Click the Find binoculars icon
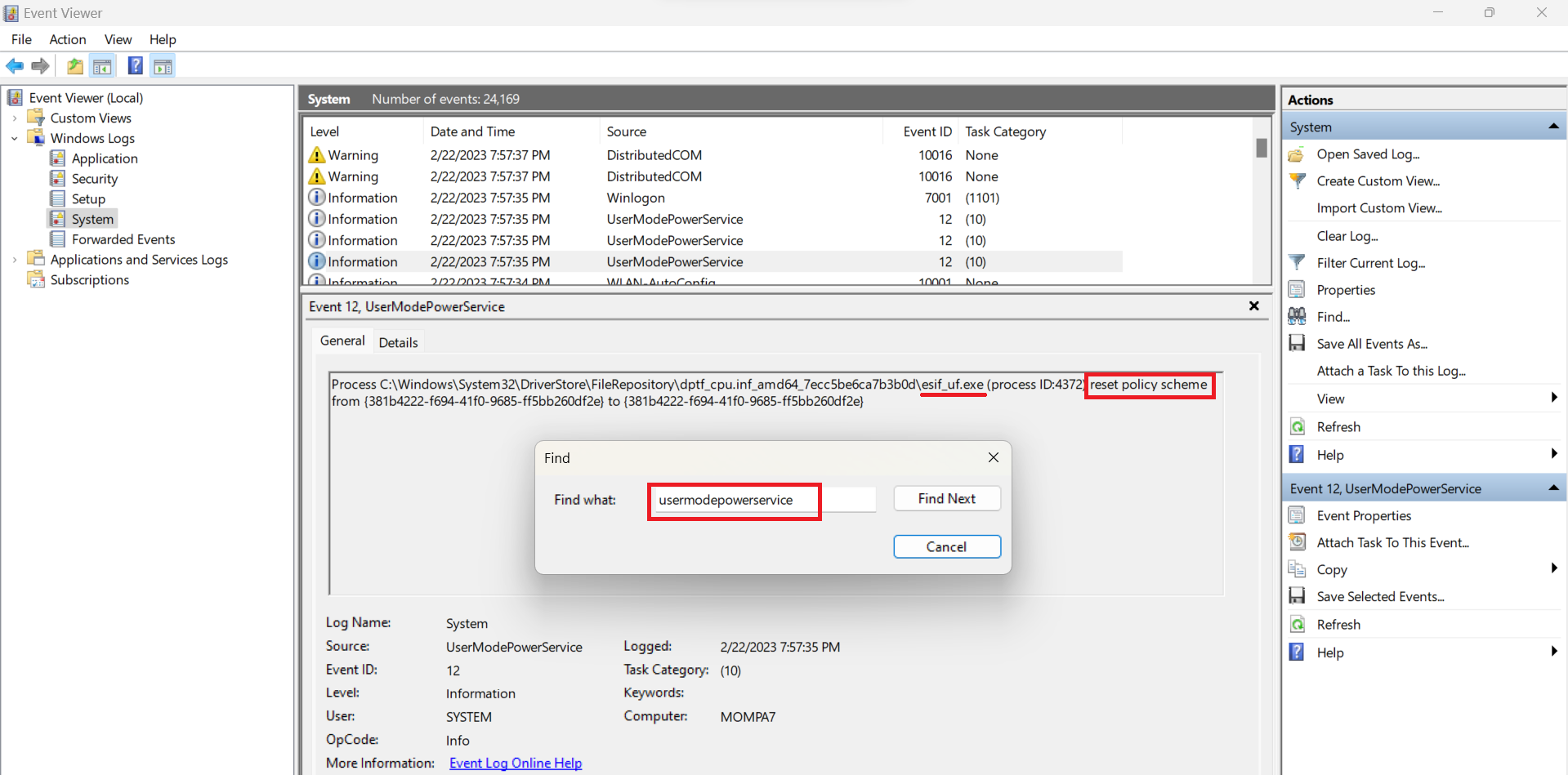The image size is (1568, 775). coord(1297,317)
